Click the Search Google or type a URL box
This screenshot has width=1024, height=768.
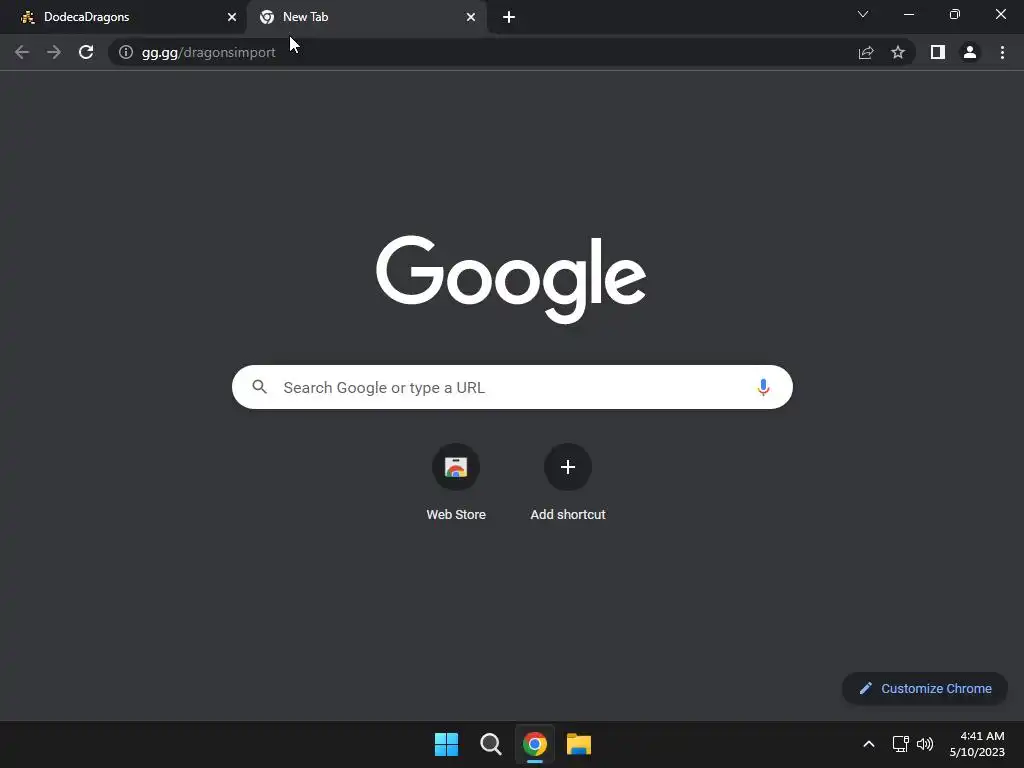[x=512, y=387]
